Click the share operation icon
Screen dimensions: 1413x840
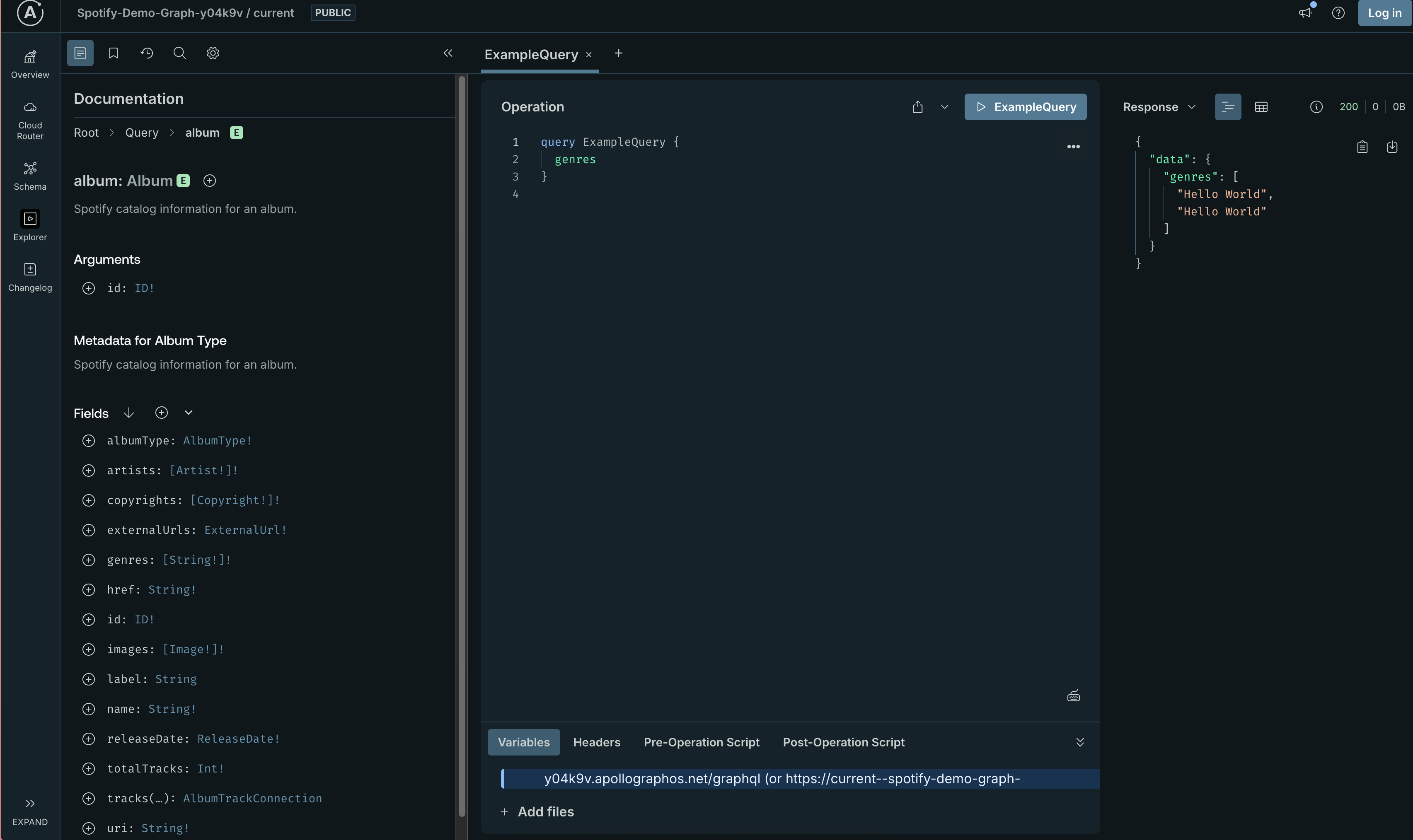coord(918,107)
